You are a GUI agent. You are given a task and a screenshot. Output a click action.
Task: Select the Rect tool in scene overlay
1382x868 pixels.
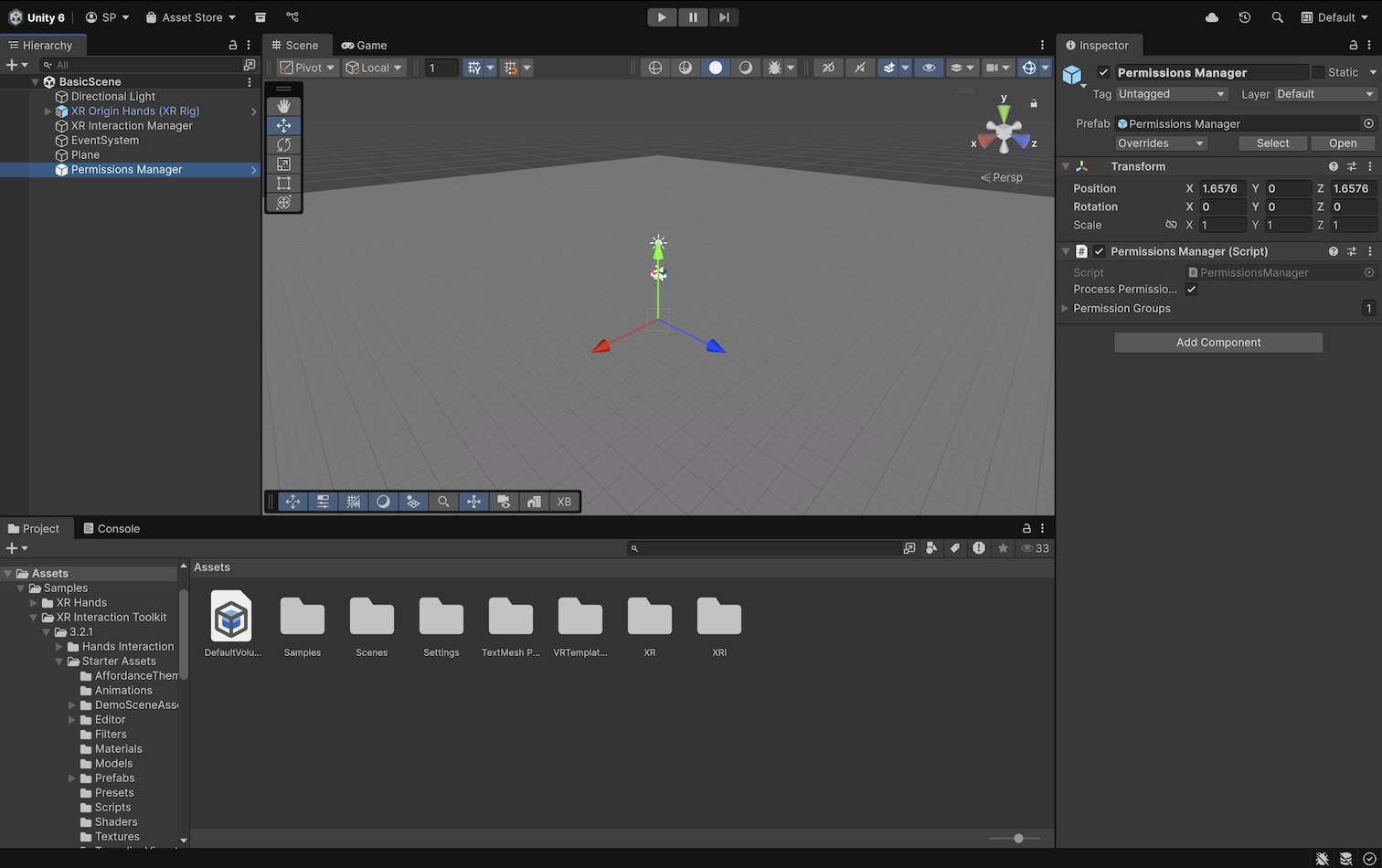tap(283, 183)
